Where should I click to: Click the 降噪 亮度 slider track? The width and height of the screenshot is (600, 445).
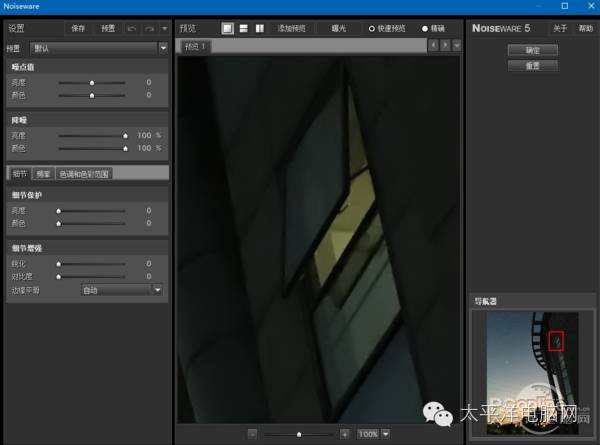click(92, 135)
